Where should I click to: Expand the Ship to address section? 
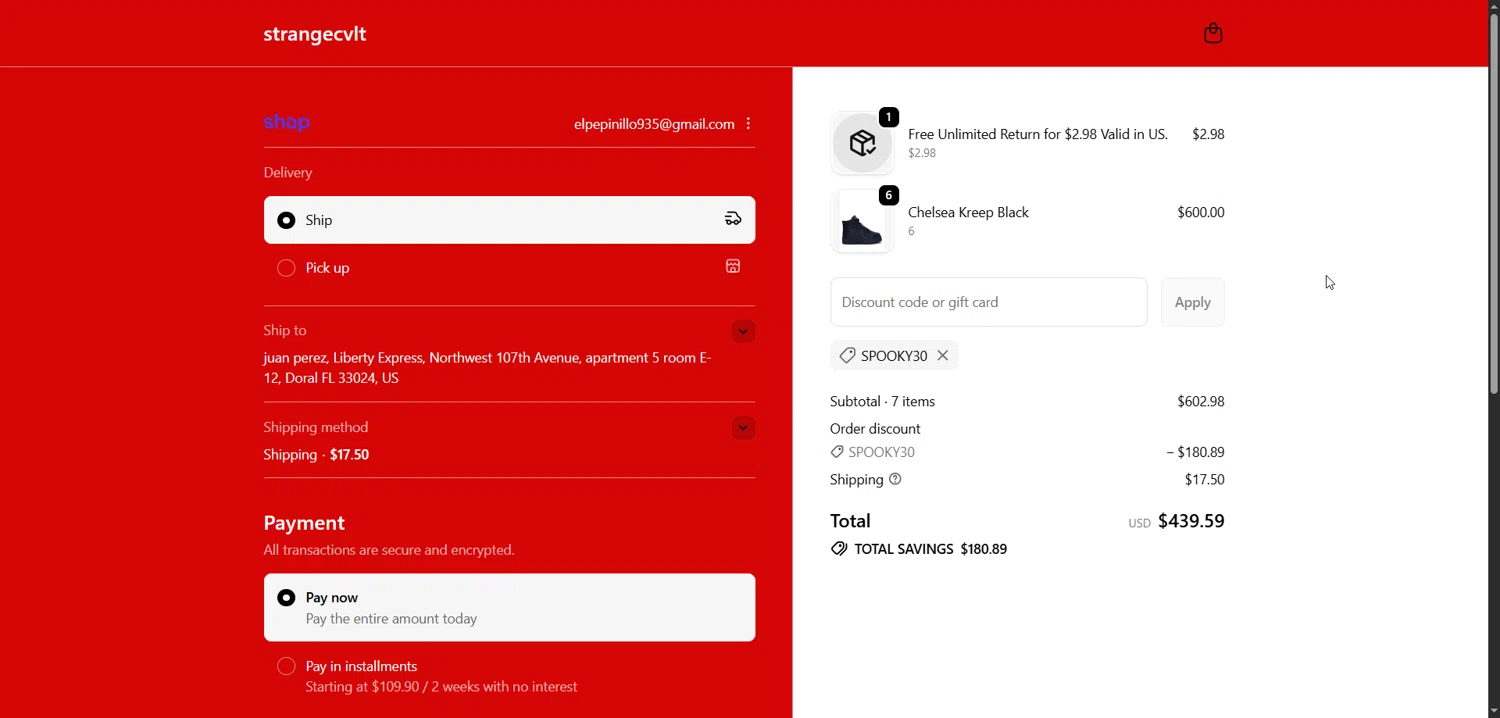pyautogui.click(x=743, y=332)
